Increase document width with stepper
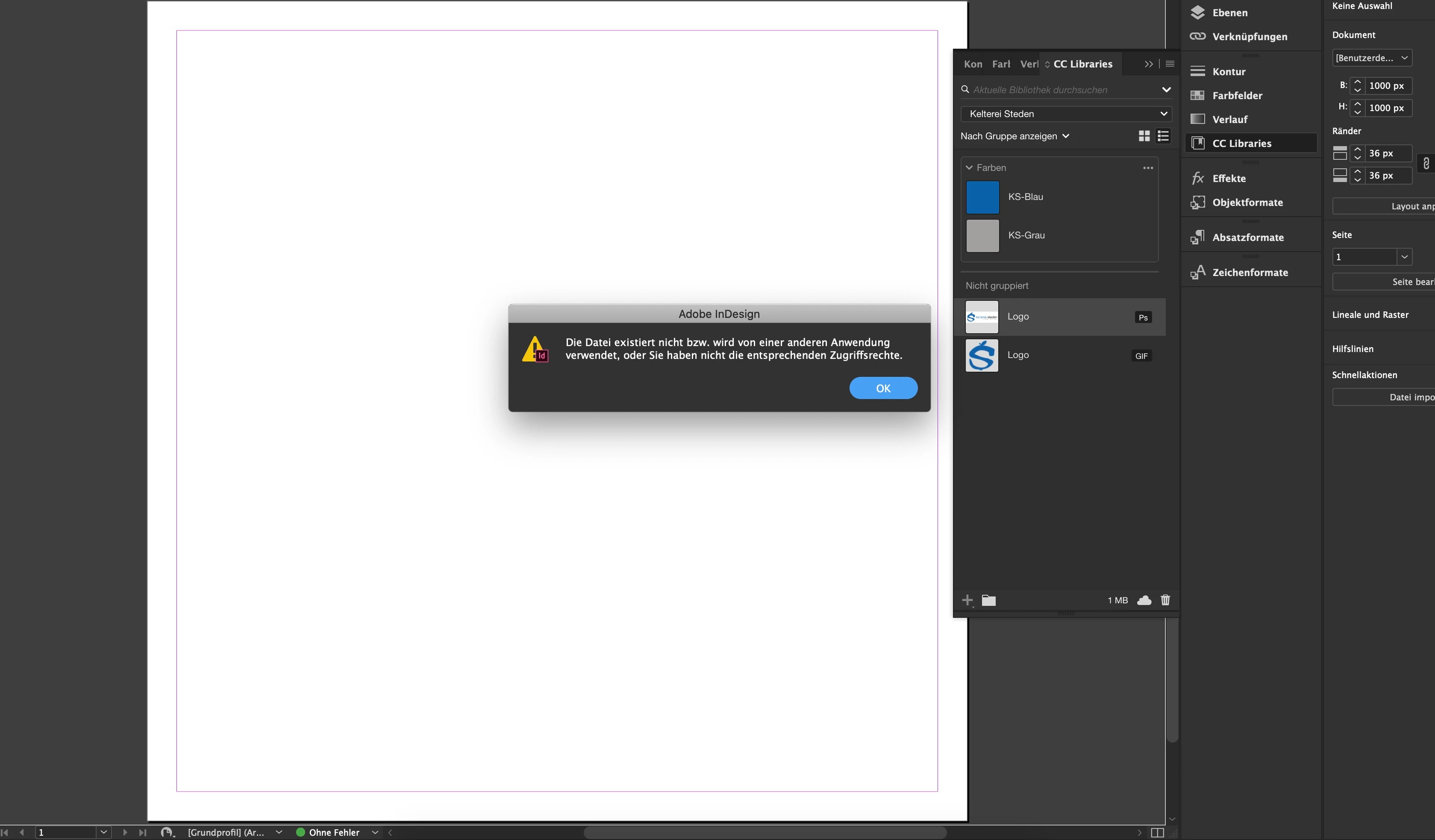Viewport: 1435px width, 840px height. (x=1358, y=82)
